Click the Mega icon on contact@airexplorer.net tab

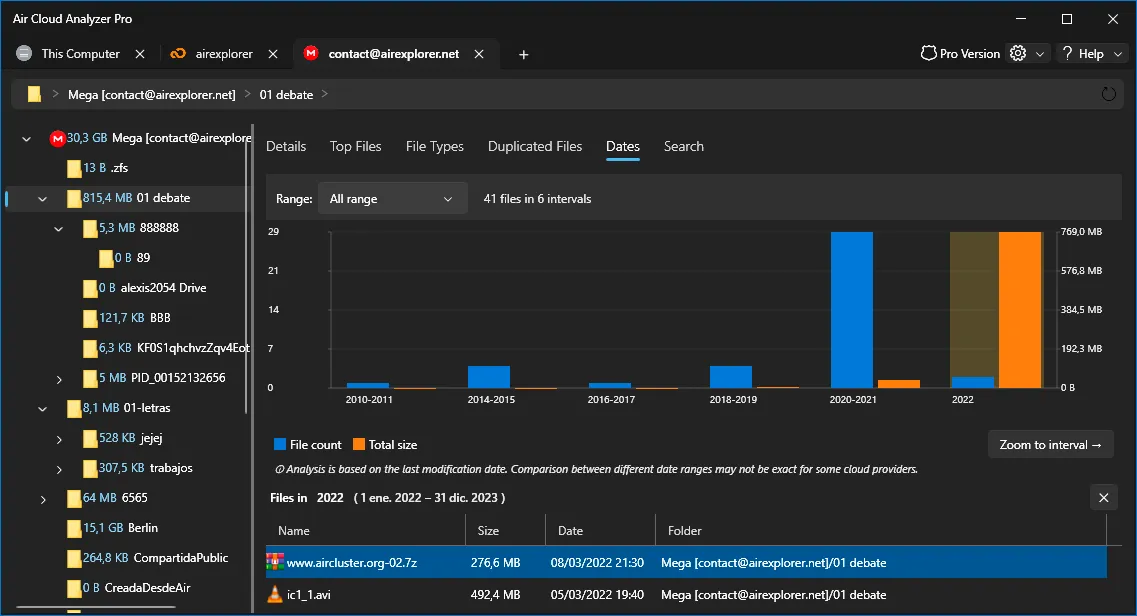click(311, 54)
